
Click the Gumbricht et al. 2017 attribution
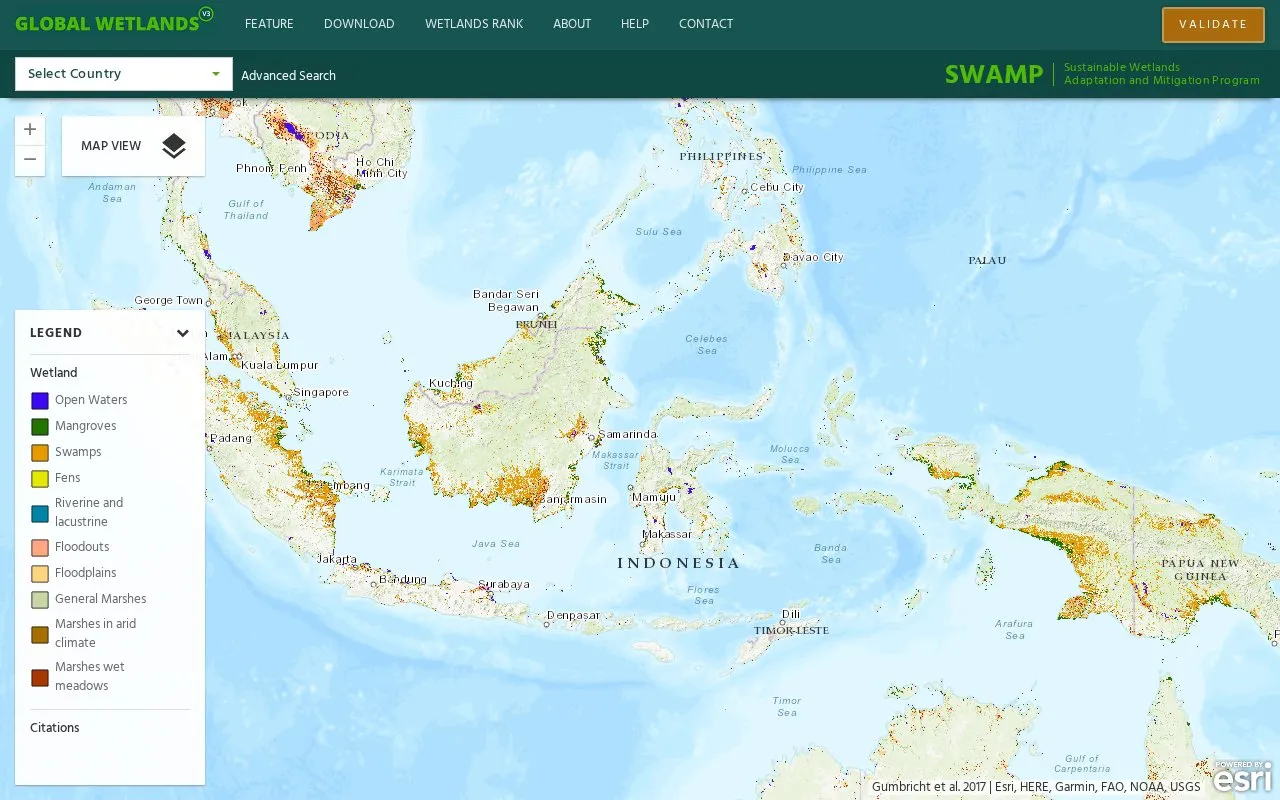[929, 787]
